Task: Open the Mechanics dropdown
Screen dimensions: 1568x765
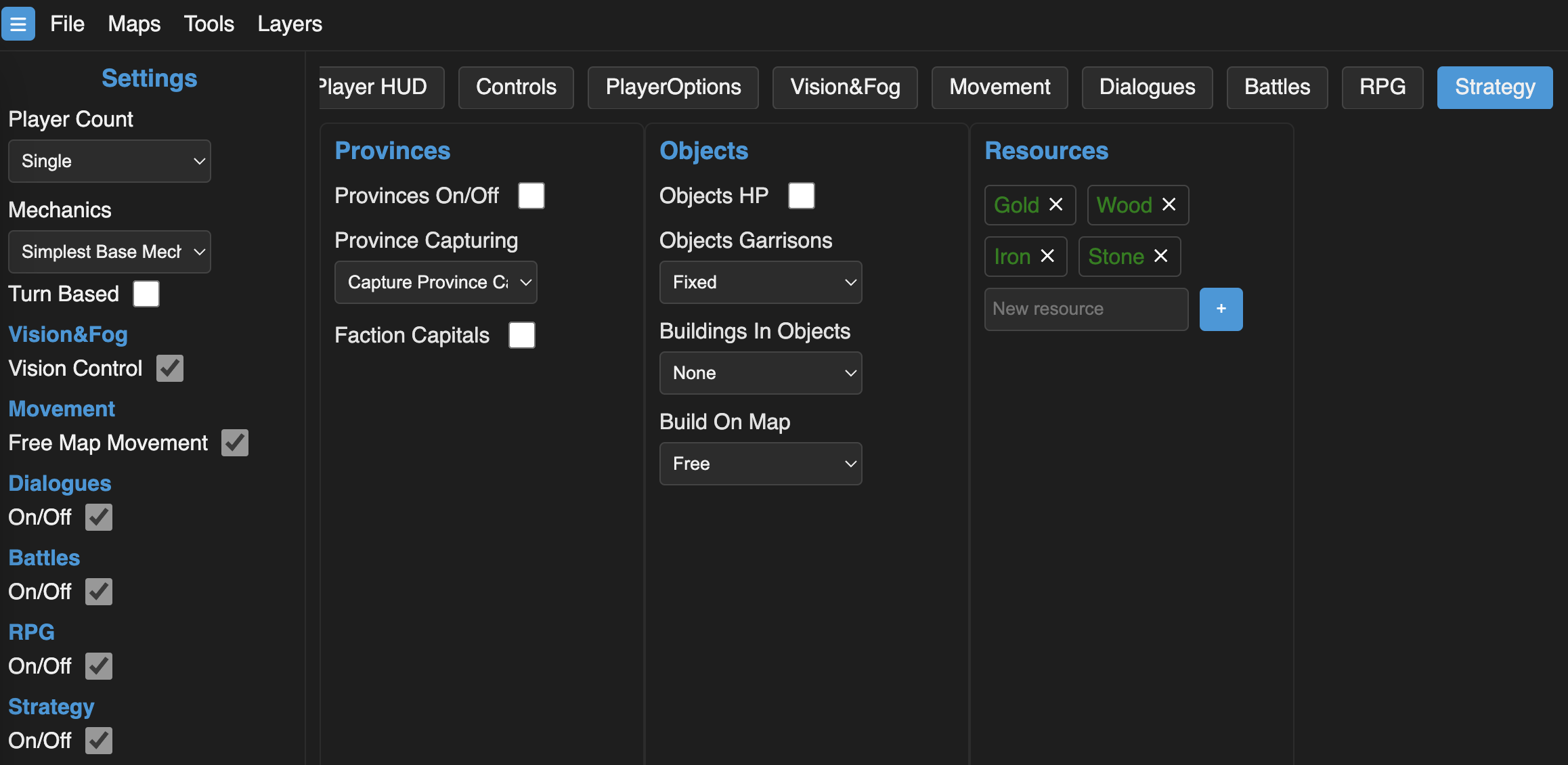Action: [110, 252]
